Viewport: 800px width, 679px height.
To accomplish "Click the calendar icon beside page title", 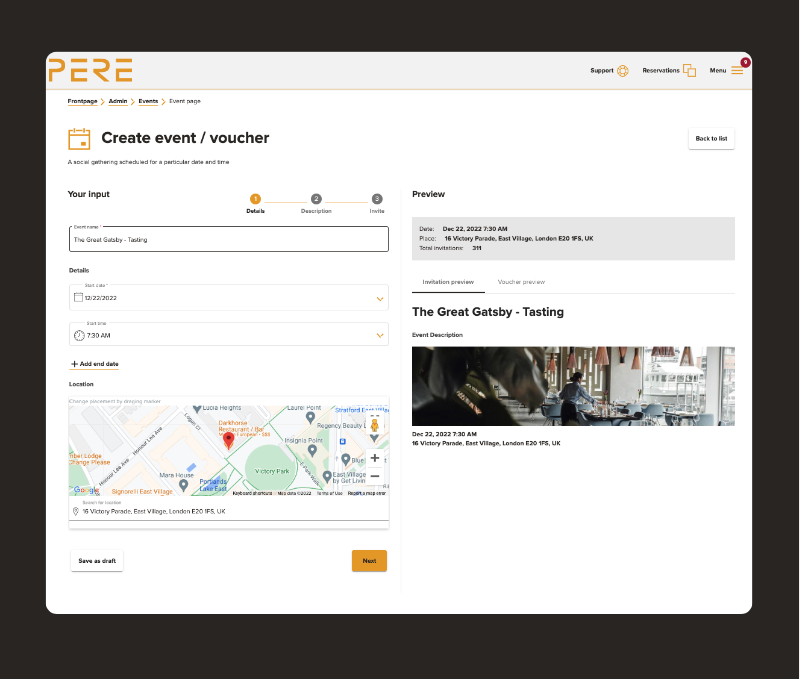I will click(x=79, y=139).
